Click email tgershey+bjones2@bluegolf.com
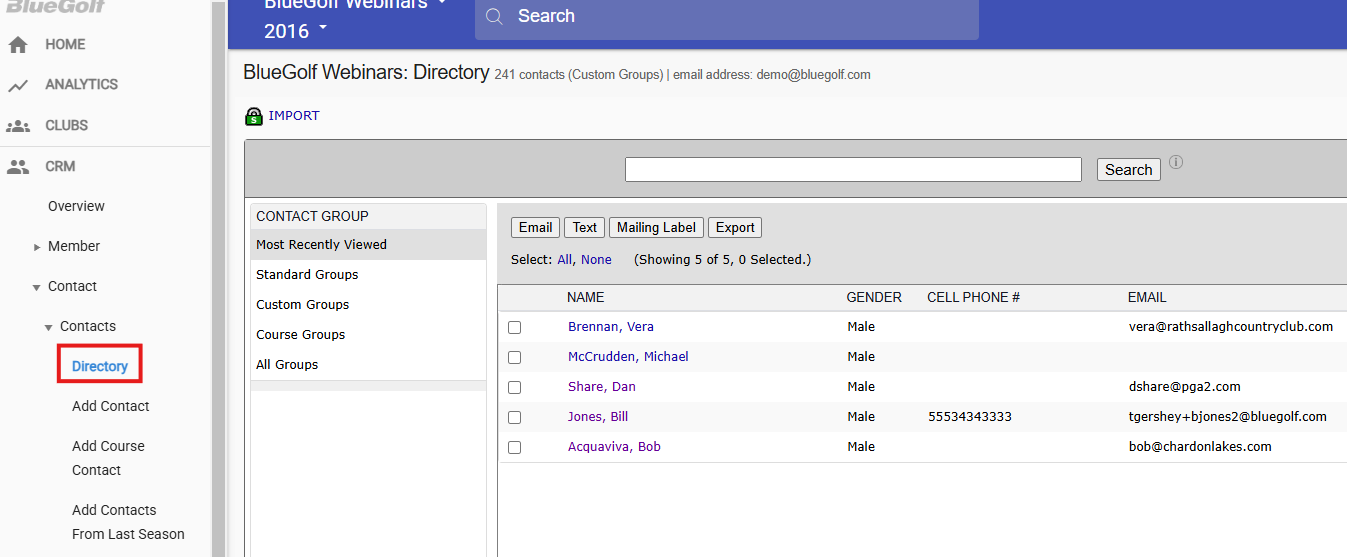 coord(1228,417)
